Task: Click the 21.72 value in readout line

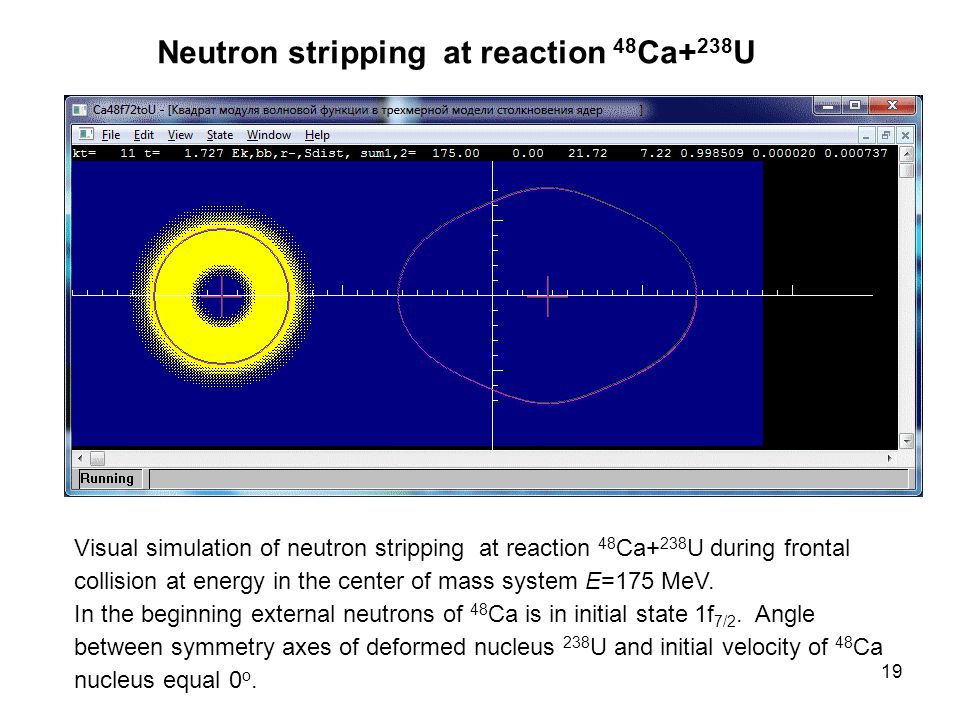Action: pos(587,153)
